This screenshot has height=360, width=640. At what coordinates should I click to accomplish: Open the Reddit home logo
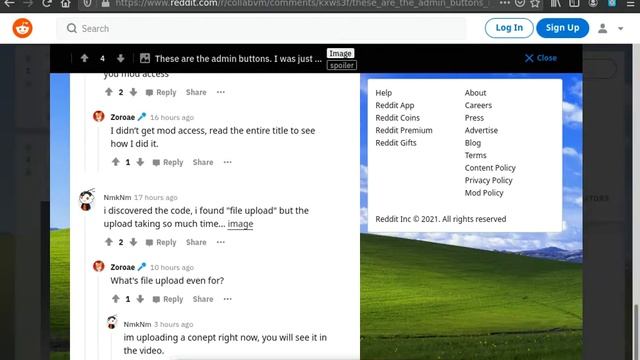pos(22,28)
